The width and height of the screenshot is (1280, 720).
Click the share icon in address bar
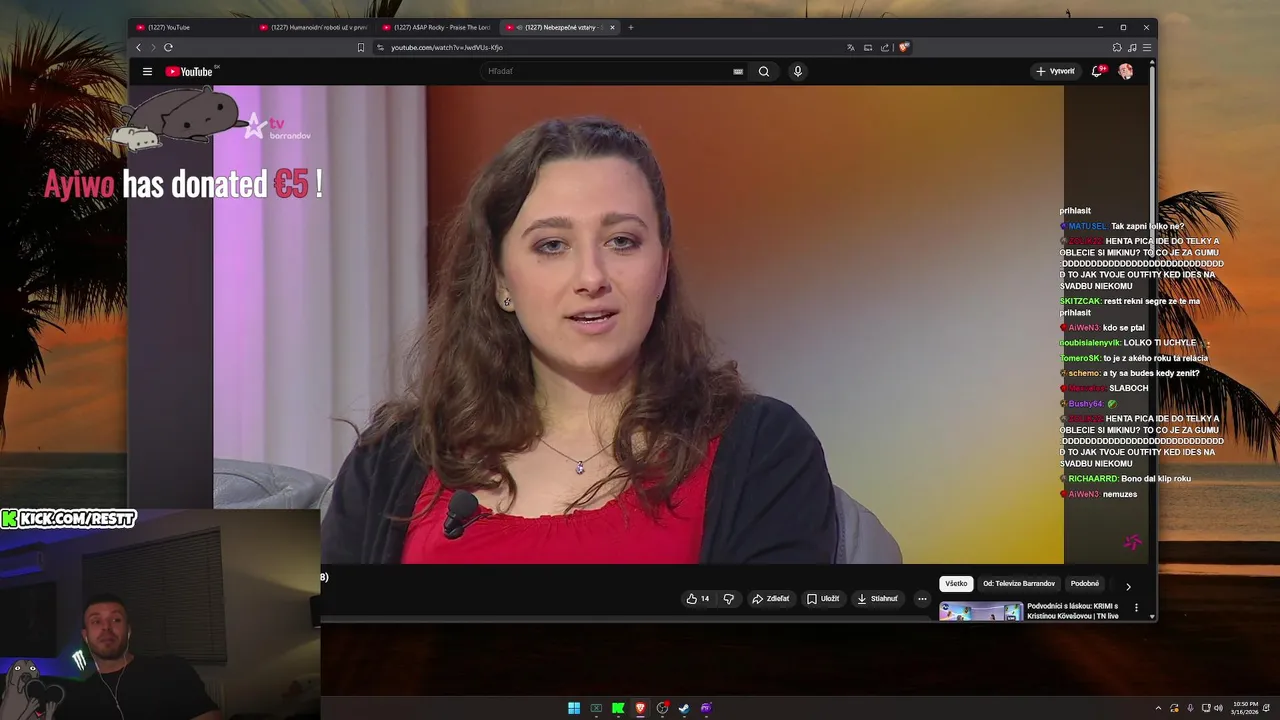(885, 47)
